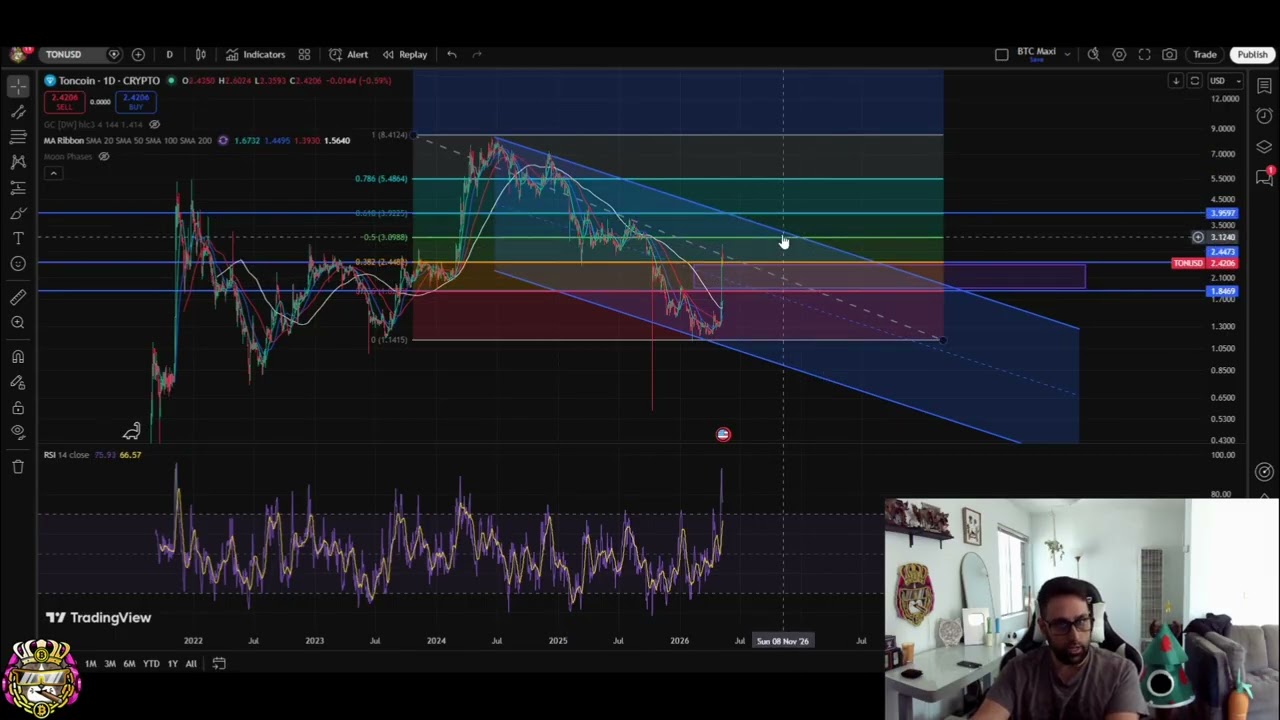Screen dimensions: 1280x720
Task: Redo the last action
Action: pos(477,54)
